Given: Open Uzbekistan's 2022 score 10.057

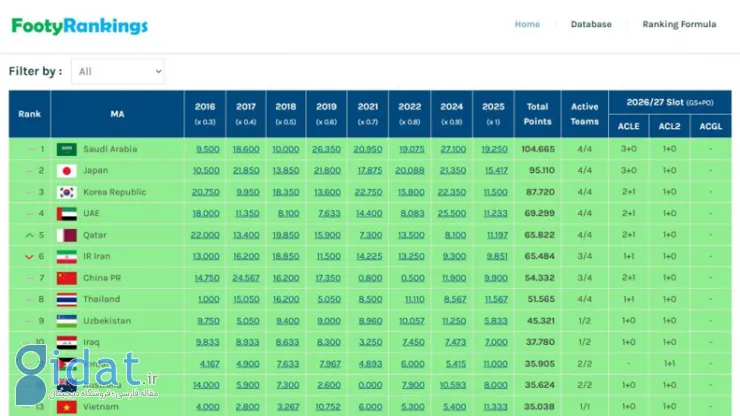Looking at the screenshot, I should click(412, 321).
